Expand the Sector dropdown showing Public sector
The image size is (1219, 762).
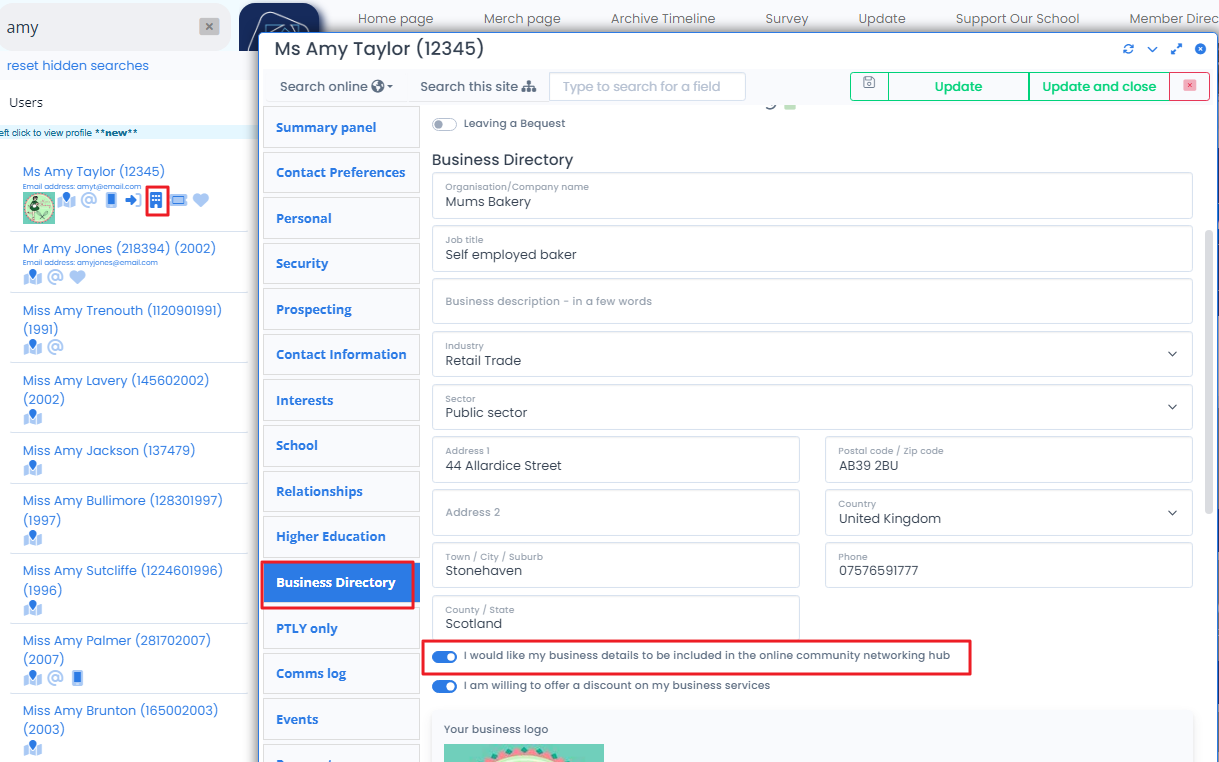pyautogui.click(x=812, y=407)
